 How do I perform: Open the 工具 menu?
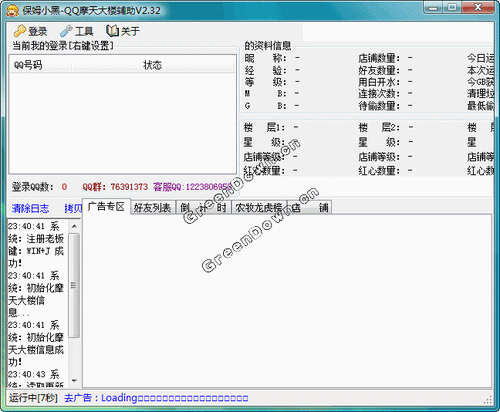(77, 31)
